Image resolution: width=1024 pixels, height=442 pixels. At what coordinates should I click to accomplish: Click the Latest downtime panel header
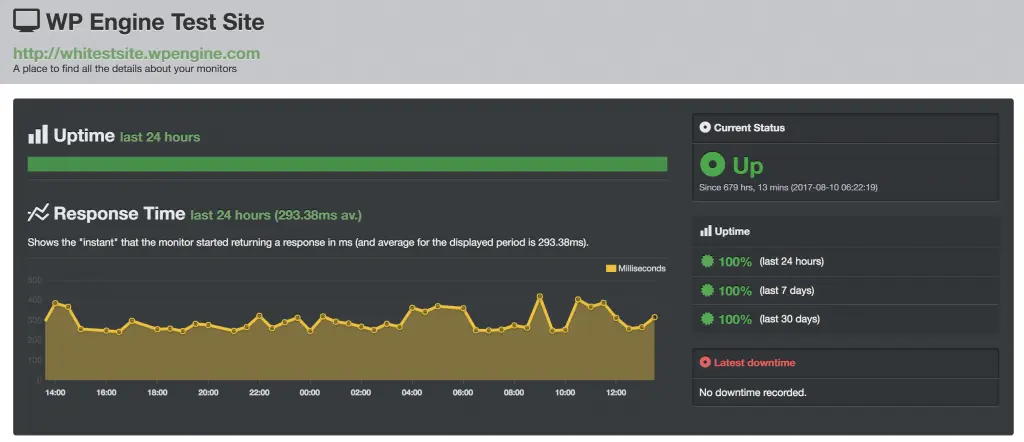coord(846,362)
